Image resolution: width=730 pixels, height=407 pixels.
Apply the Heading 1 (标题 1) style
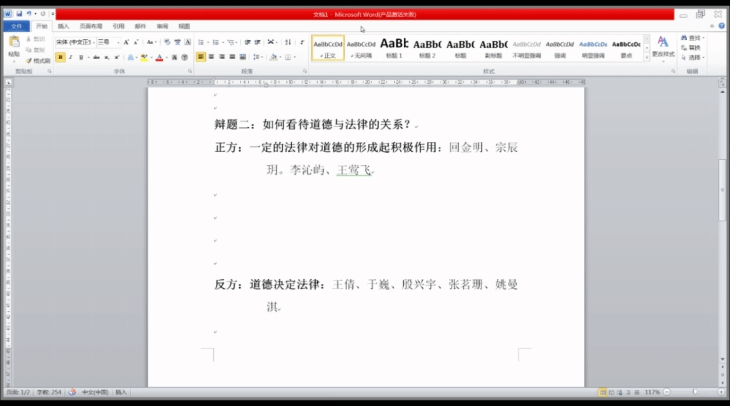point(394,47)
